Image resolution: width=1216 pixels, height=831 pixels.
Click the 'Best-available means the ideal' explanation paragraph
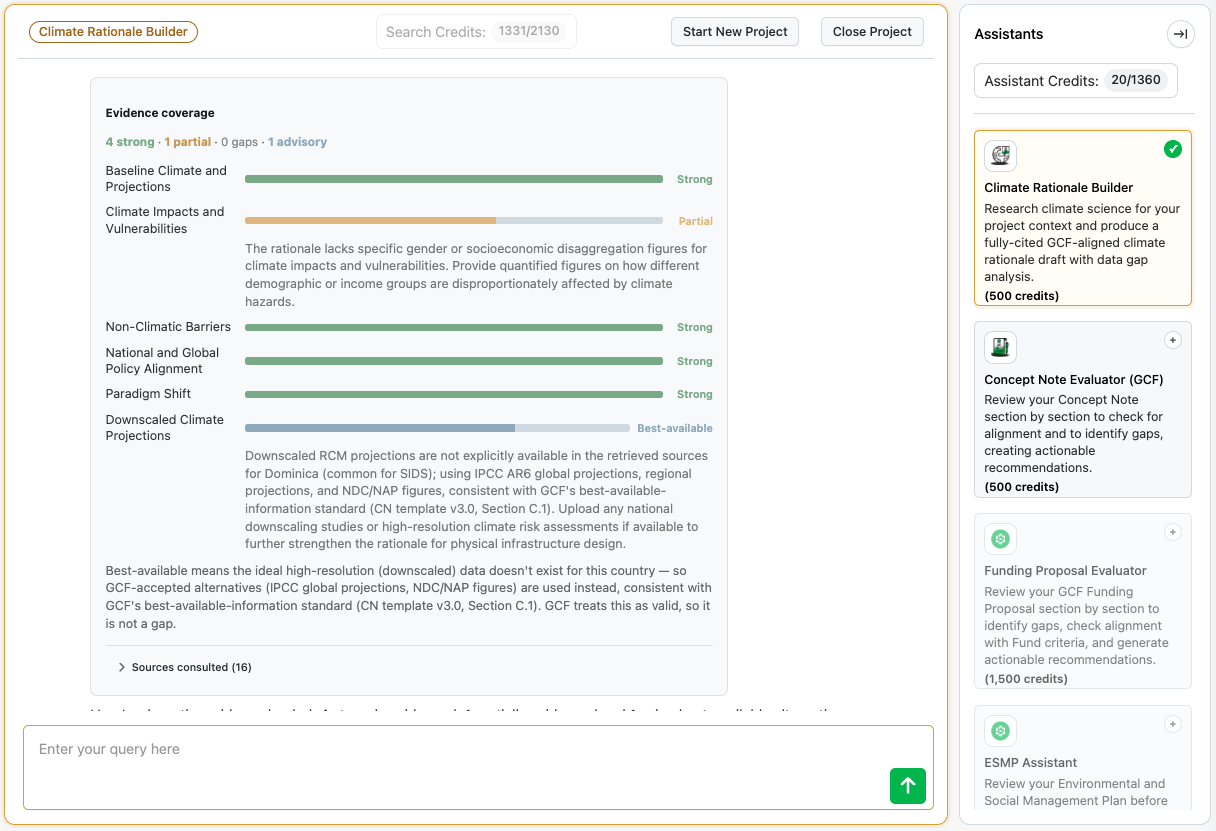409,597
